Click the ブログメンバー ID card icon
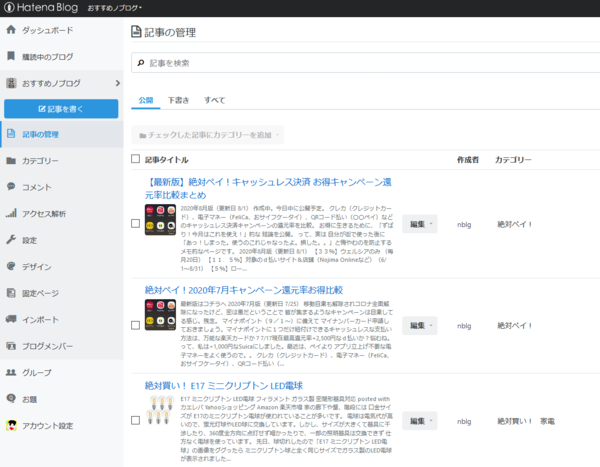 click(11, 346)
